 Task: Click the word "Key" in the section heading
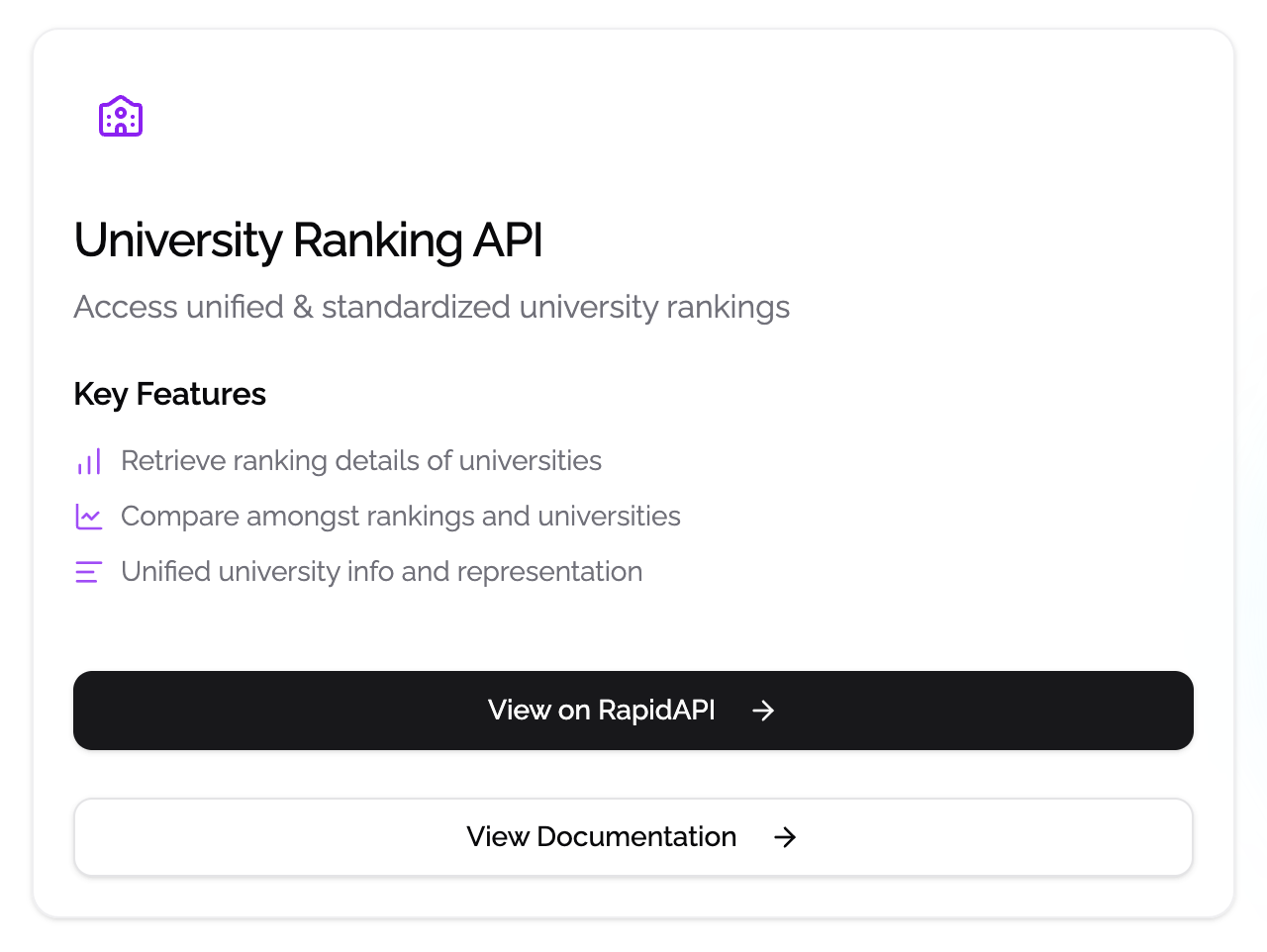(100, 394)
